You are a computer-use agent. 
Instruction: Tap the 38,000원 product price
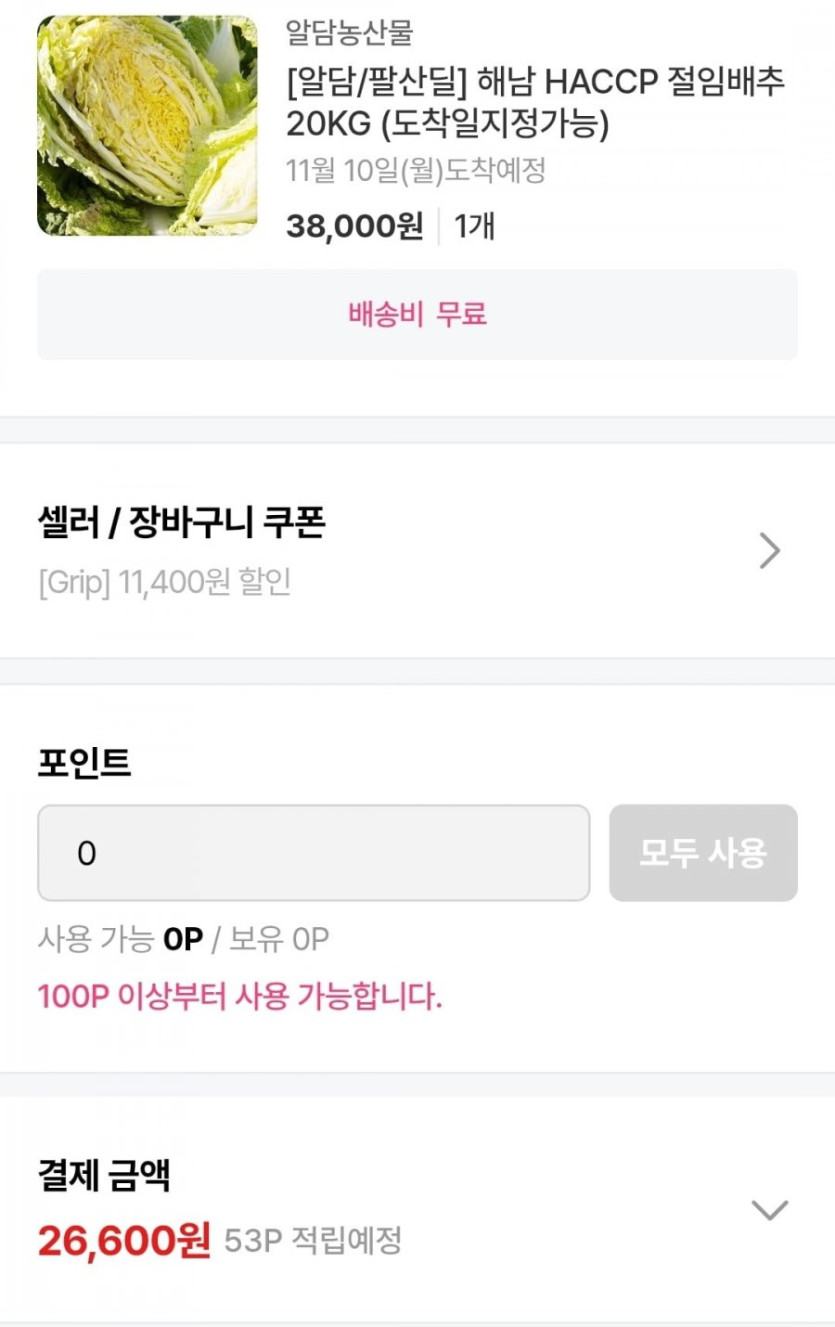(354, 226)
